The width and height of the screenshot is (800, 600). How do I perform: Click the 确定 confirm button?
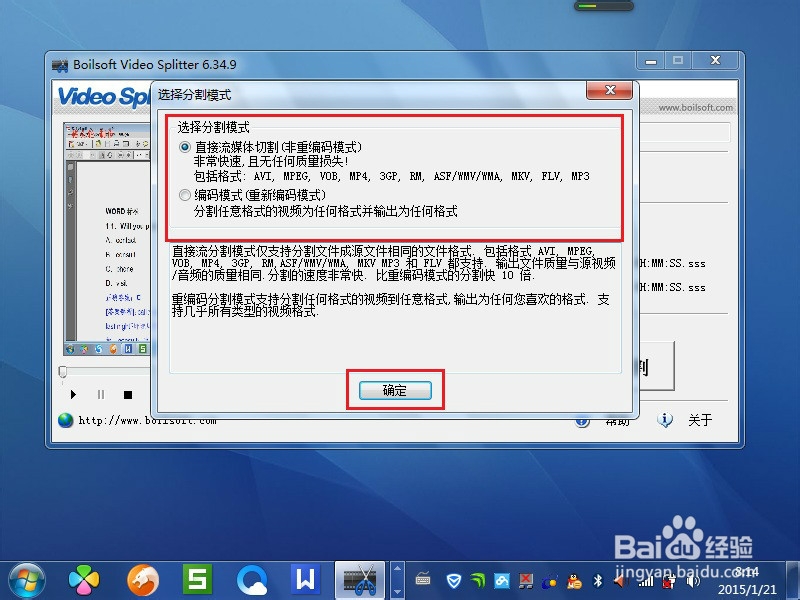(x=395, y=390)
